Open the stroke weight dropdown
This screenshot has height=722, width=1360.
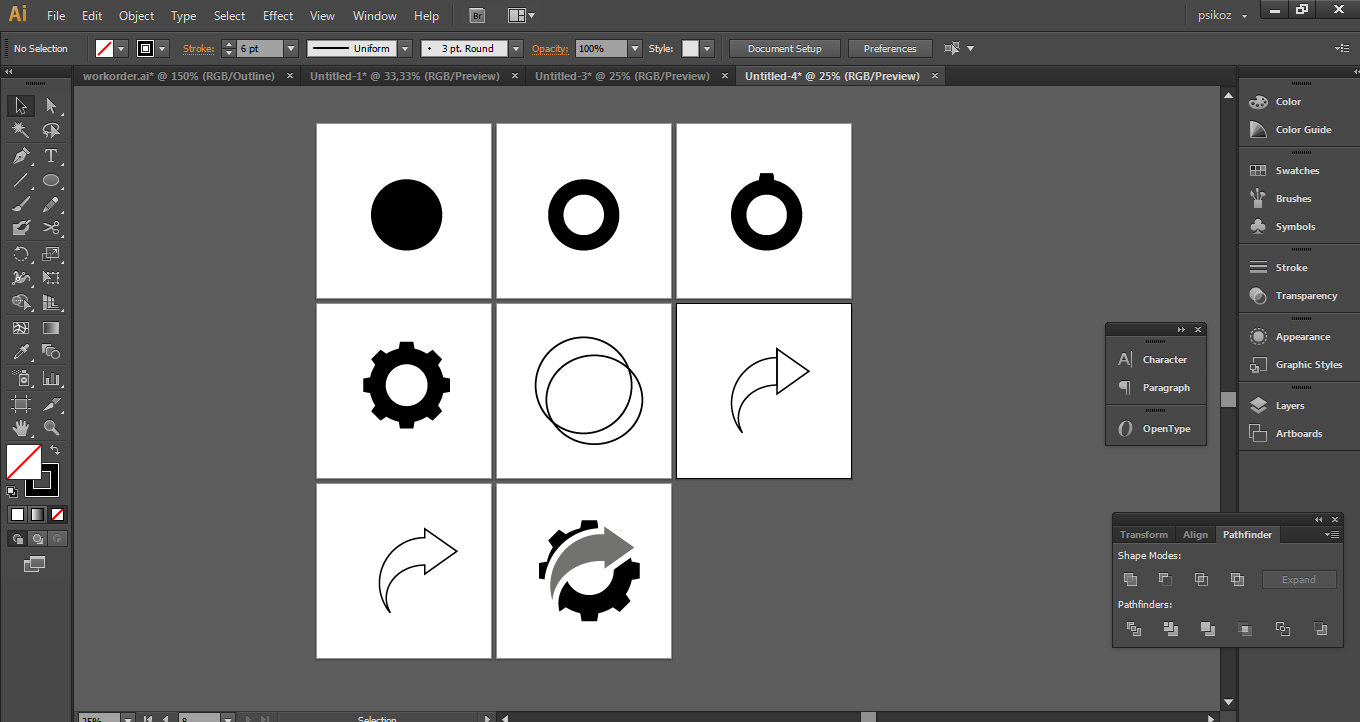(291, 49)
